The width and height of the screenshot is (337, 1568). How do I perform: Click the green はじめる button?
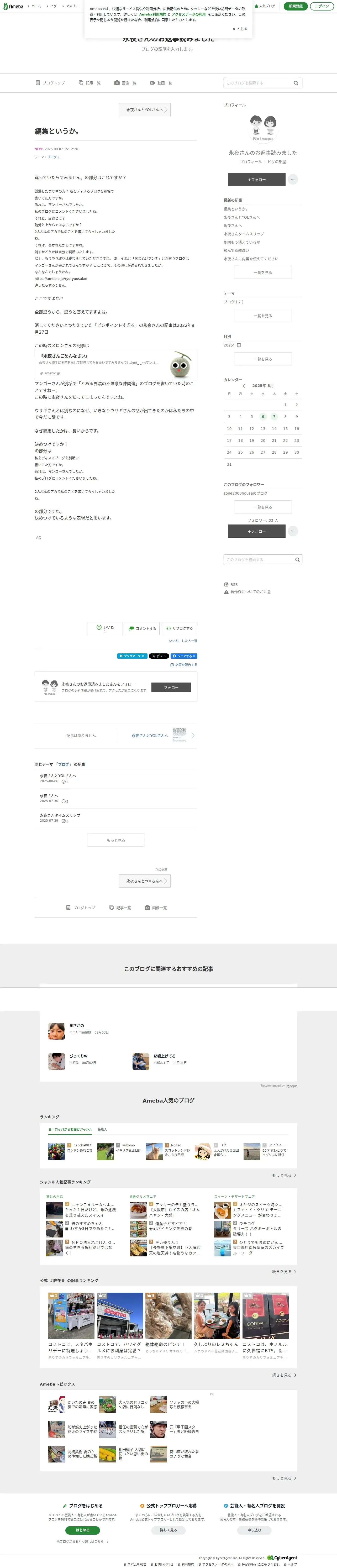[x=82, y=1530]
